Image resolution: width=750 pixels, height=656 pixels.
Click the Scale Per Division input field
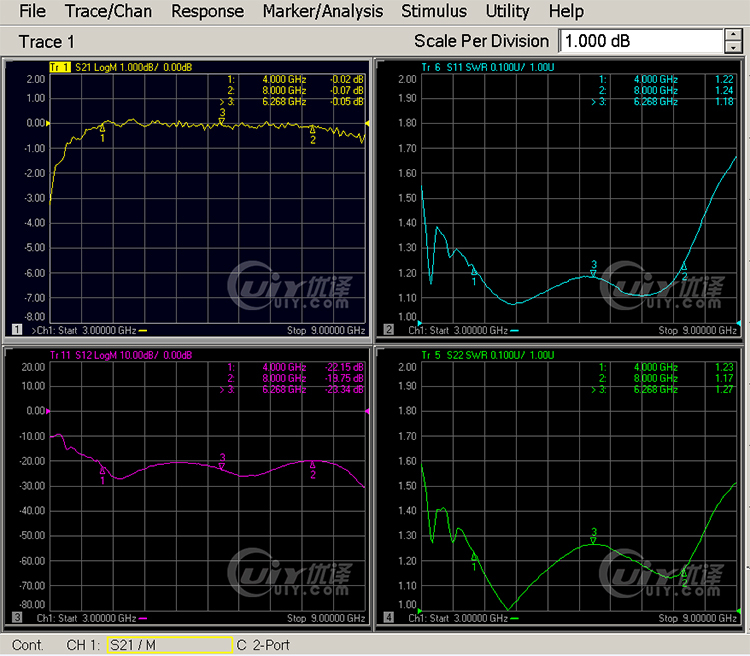tap(641, 41)
